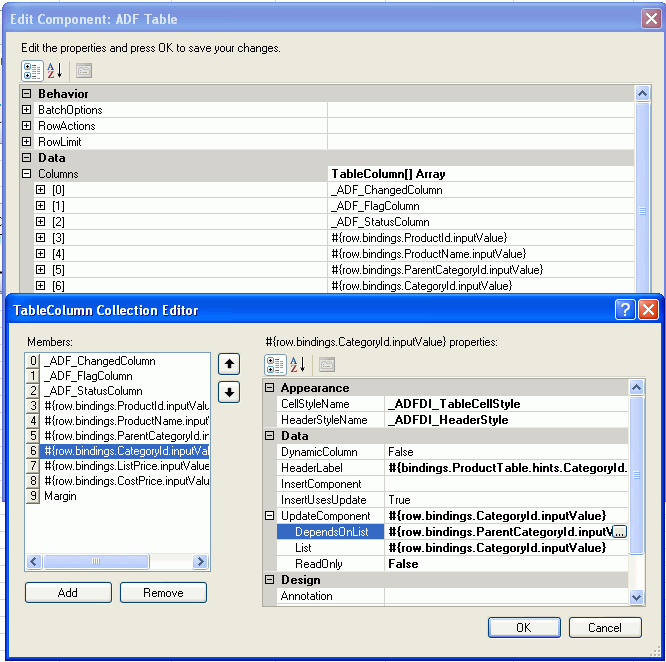Click the Add member button

[68, 592]
